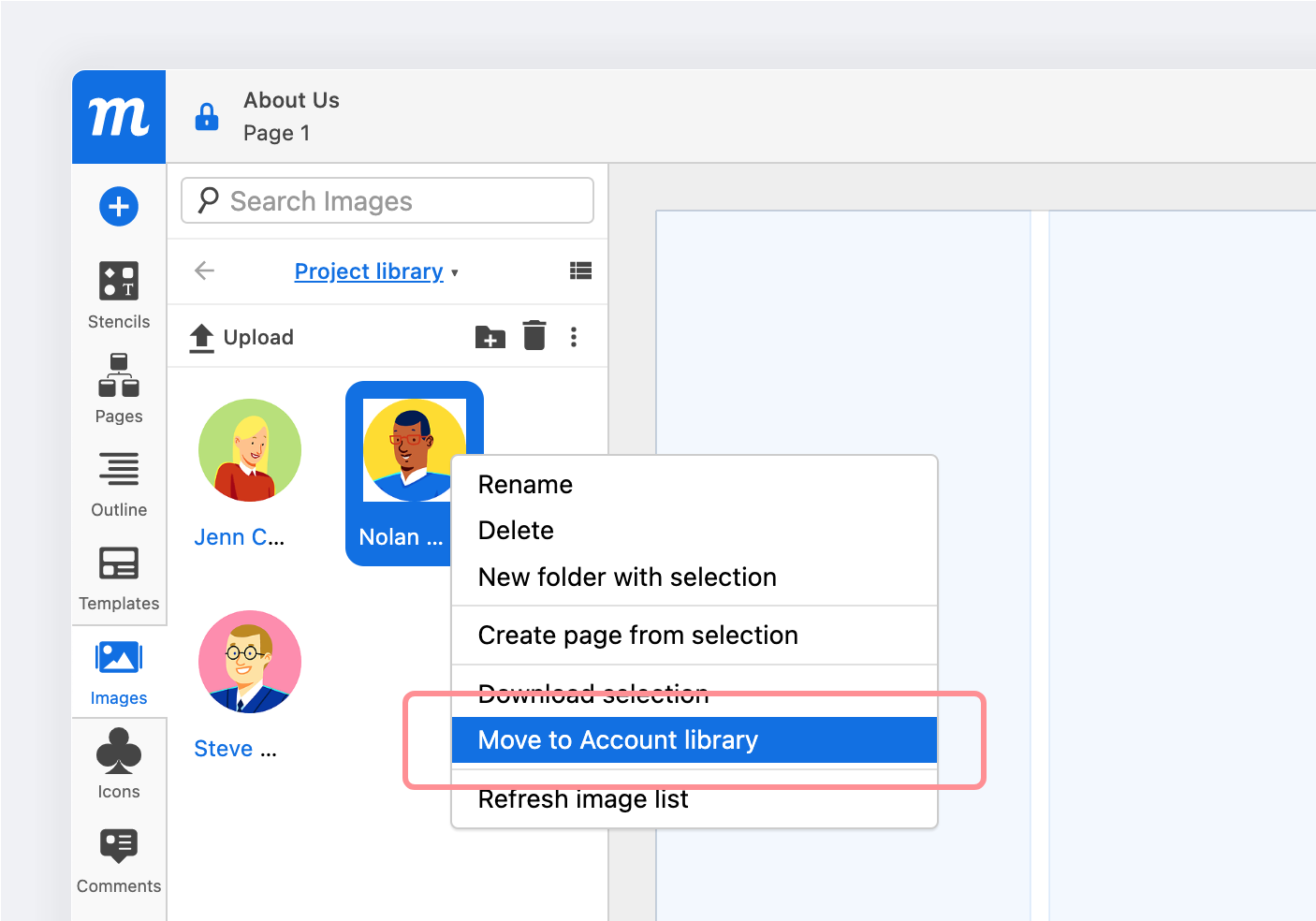Select Move to Account library

[618, 739]
